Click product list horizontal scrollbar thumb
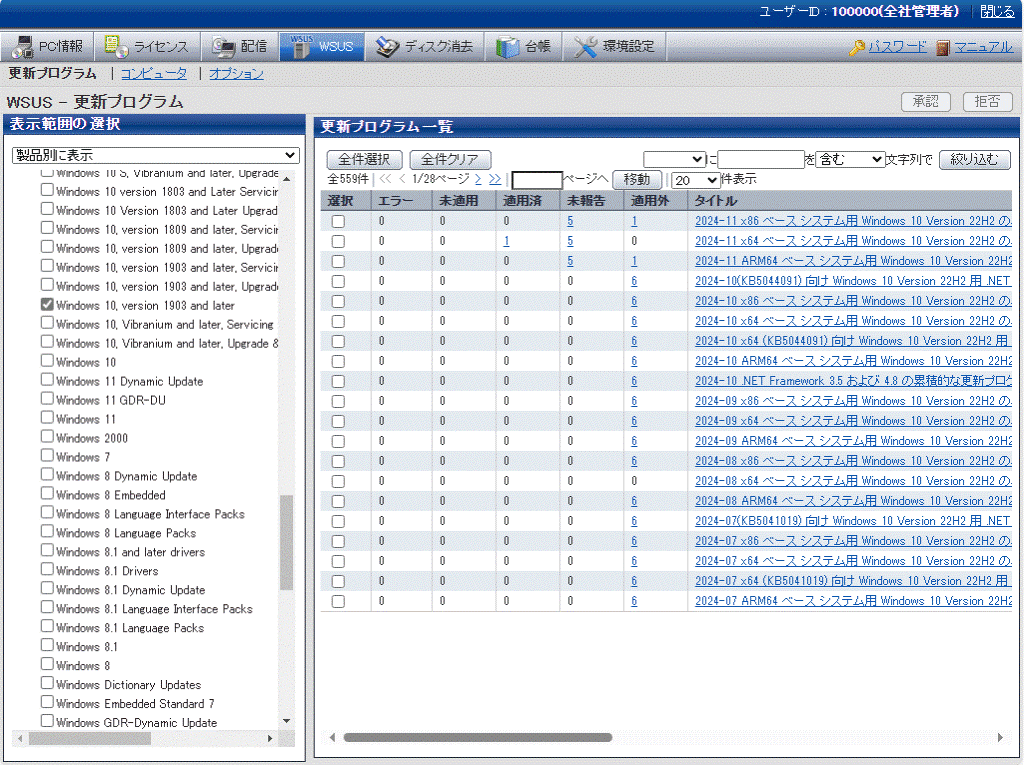This screenshot has height=765, width=1024. 89,738
